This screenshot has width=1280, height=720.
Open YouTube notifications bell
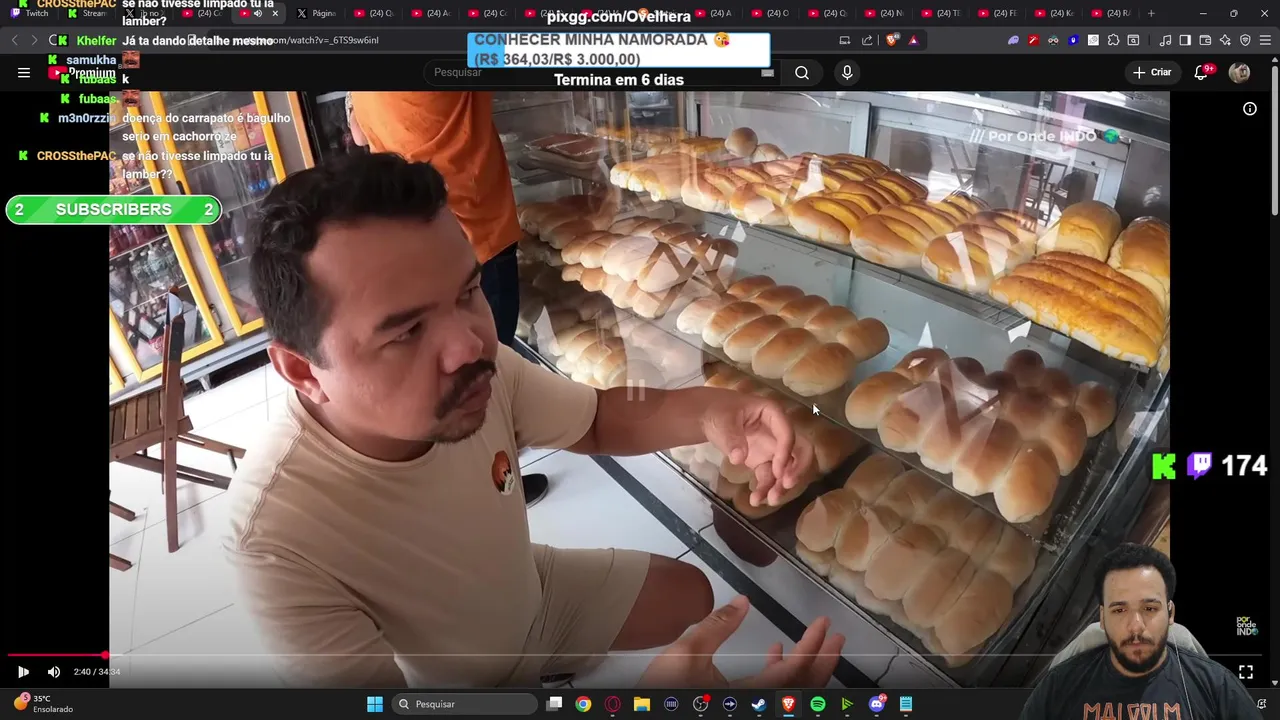coord(1202,72)
